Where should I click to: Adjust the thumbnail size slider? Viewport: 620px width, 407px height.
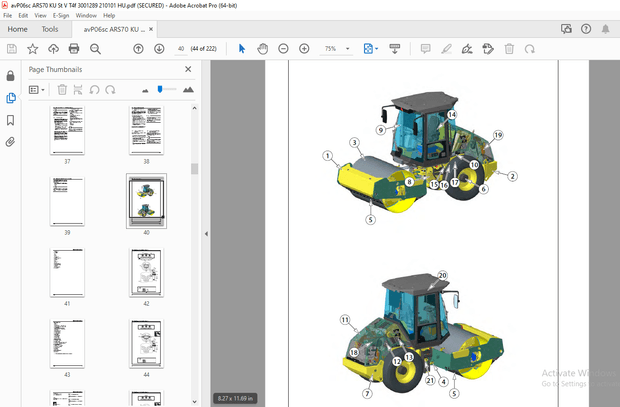[x=160, y=89]
